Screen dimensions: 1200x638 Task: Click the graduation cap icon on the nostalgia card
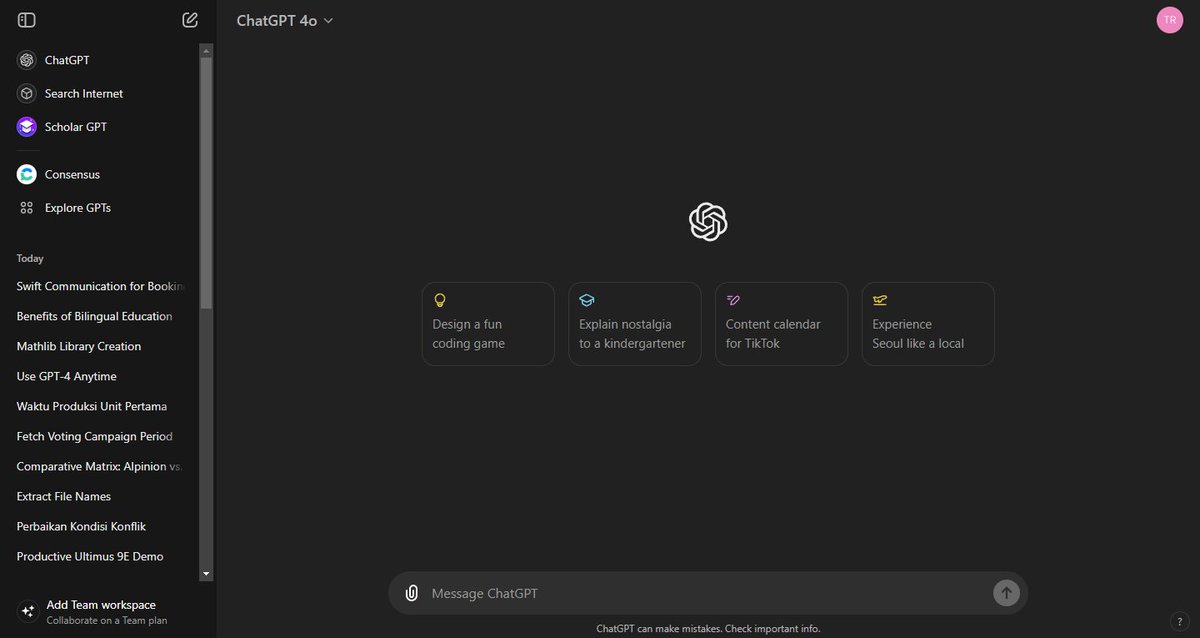coord(587,300)
